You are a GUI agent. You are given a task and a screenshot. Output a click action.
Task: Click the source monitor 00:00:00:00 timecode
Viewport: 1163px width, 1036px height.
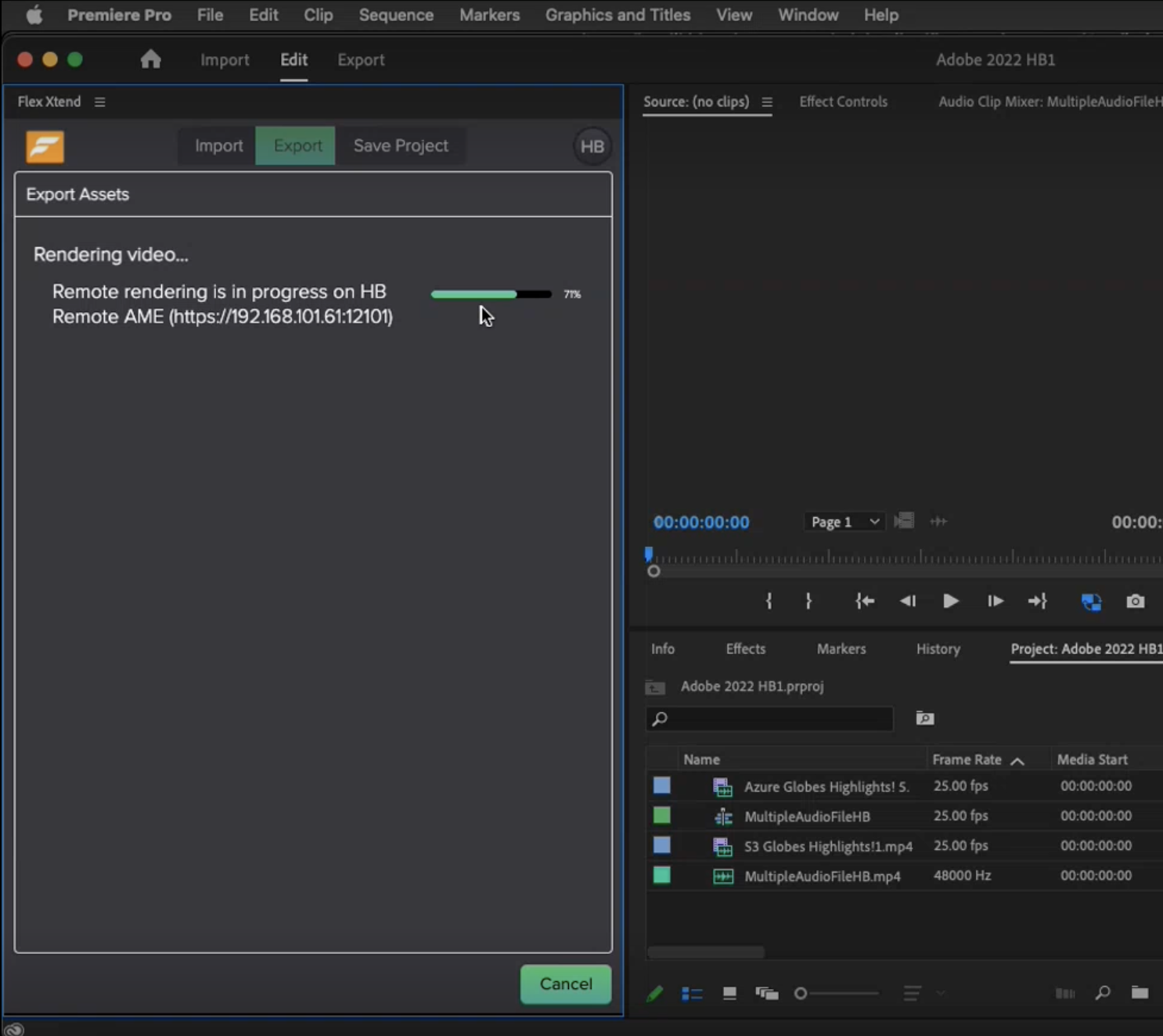click(701, 523)
